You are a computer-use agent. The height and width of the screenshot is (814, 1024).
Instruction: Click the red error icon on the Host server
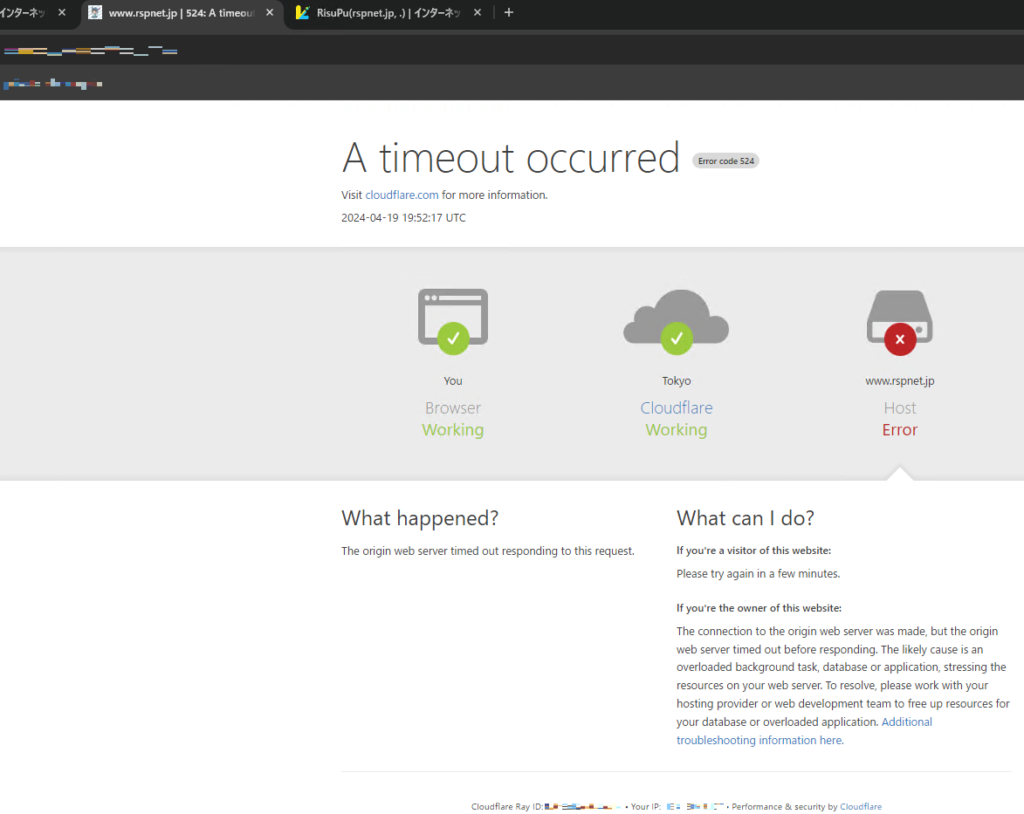pyautogui.click(x=899, y=338)
